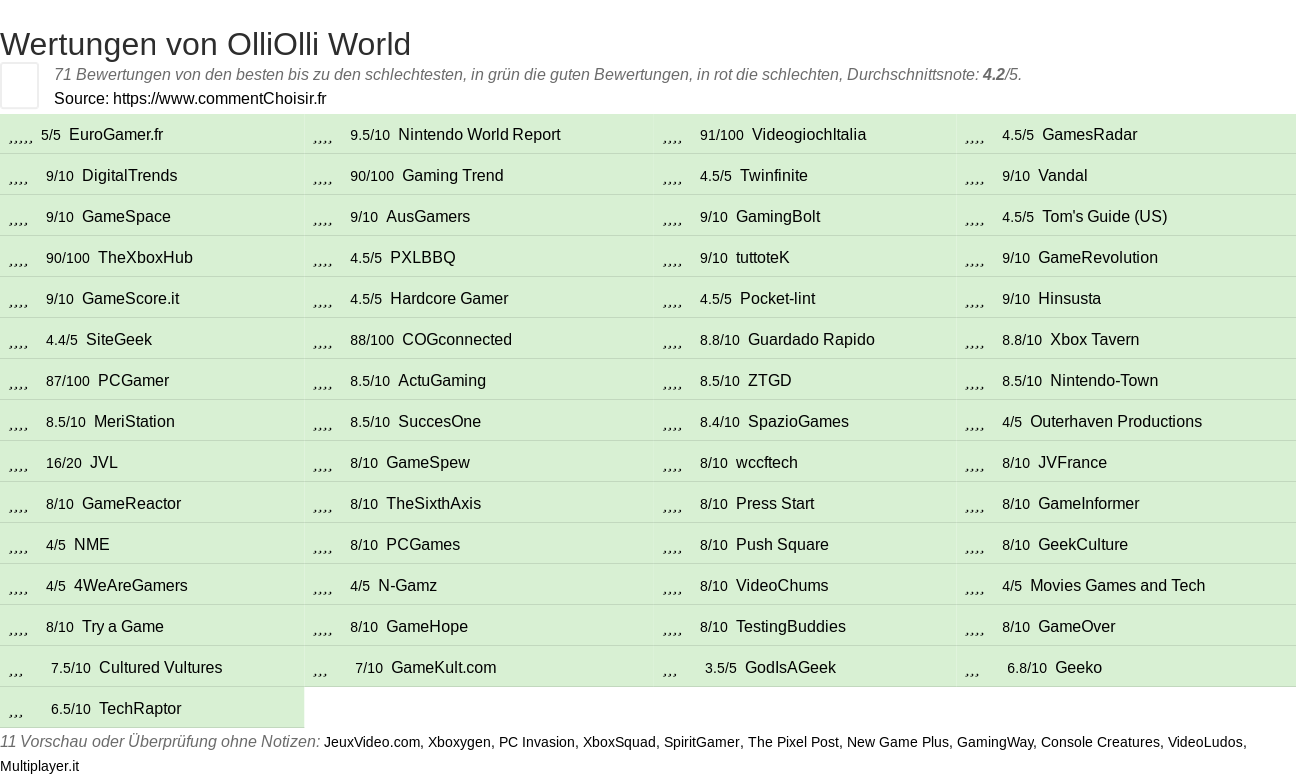1296x777 pixels.
Task: Open Movies Games and Tech review
Action: [1117, 586]
